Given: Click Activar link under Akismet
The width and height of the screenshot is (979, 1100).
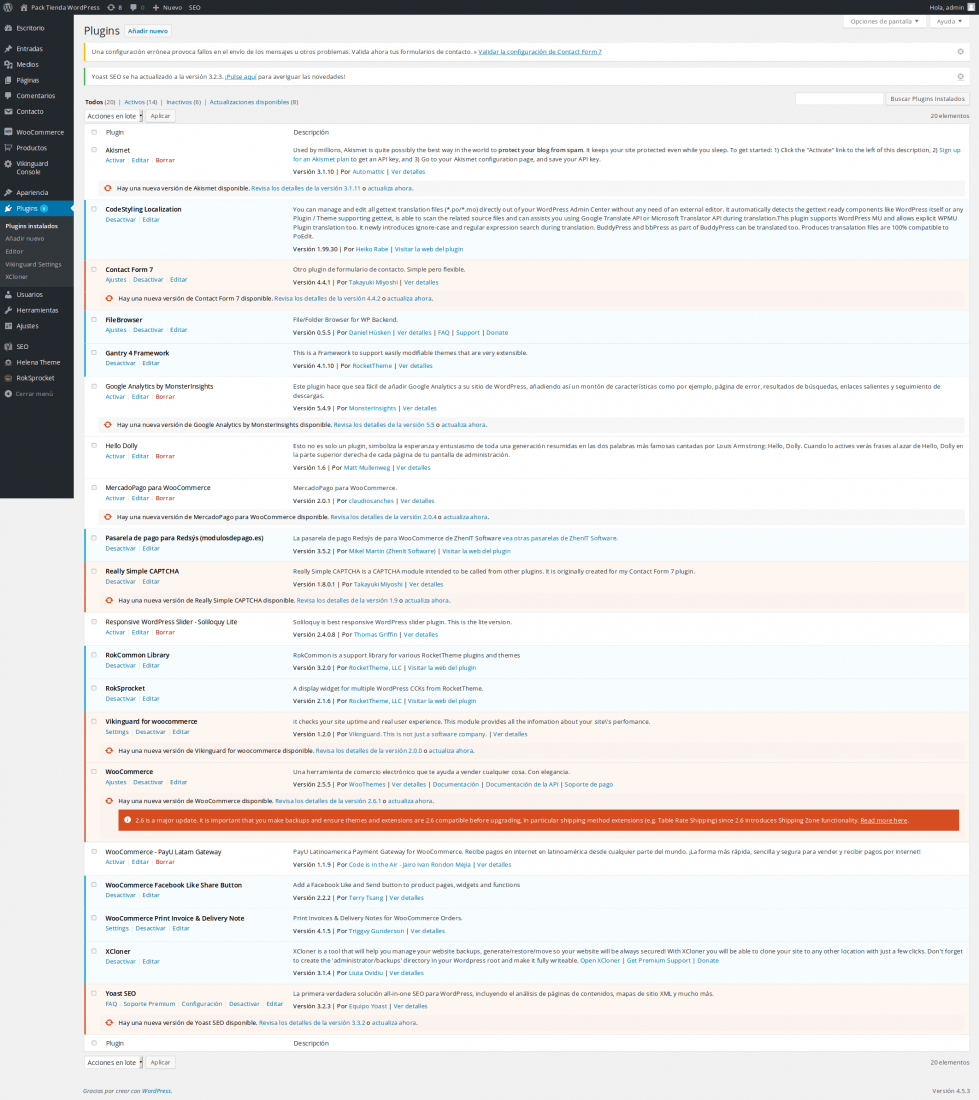Looking at the screenshot, I should 115,160.
